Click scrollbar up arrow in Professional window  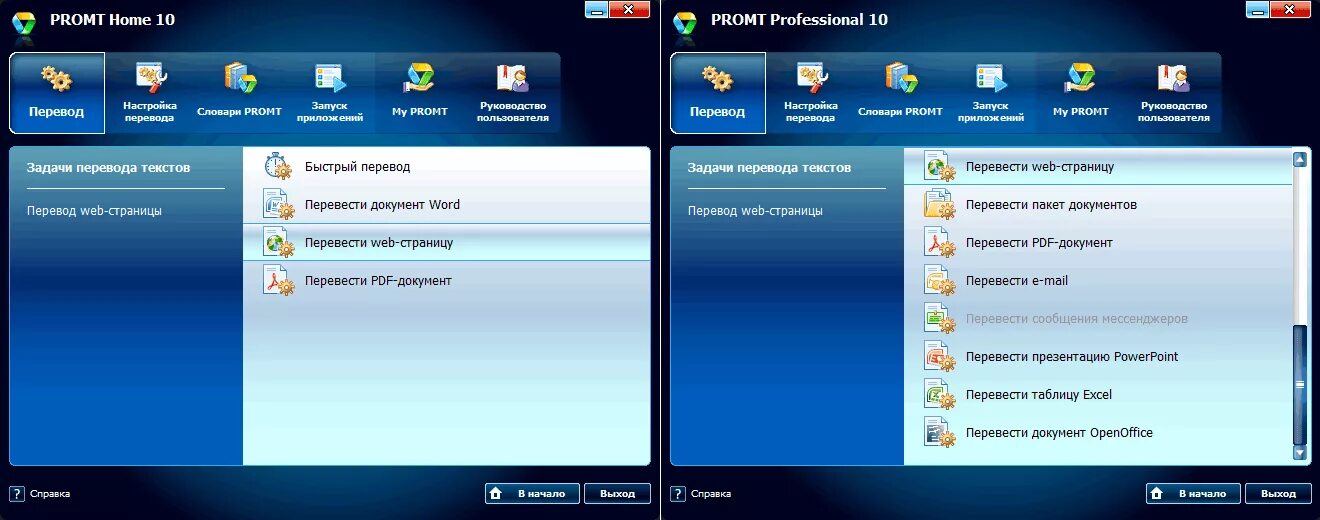point(1300,159)
